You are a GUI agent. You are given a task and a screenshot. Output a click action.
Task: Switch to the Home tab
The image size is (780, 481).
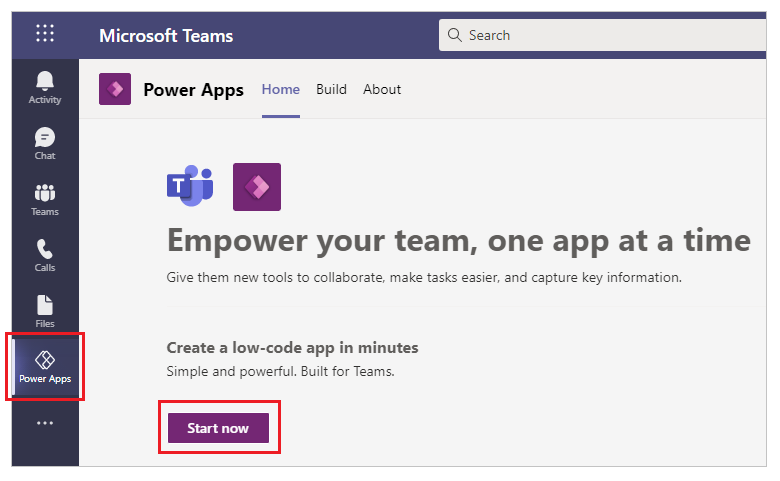pos(281,90)
